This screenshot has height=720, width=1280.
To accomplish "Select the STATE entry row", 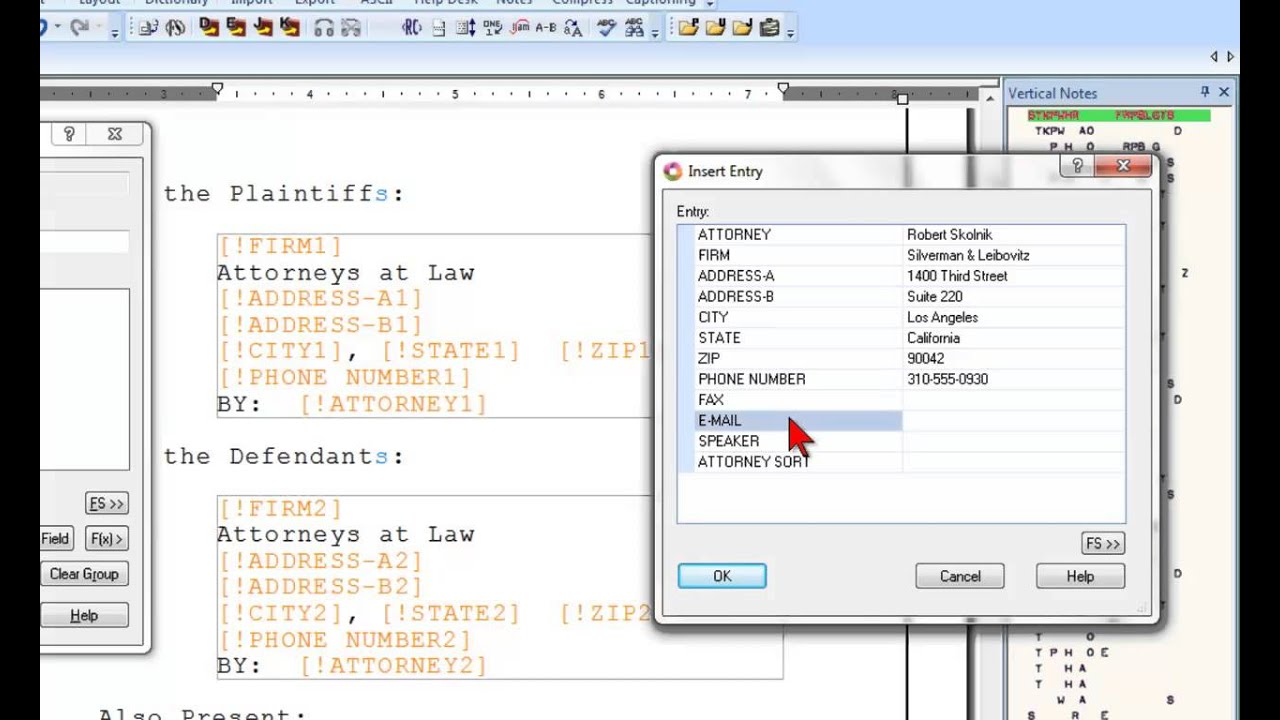I will 901,338.
